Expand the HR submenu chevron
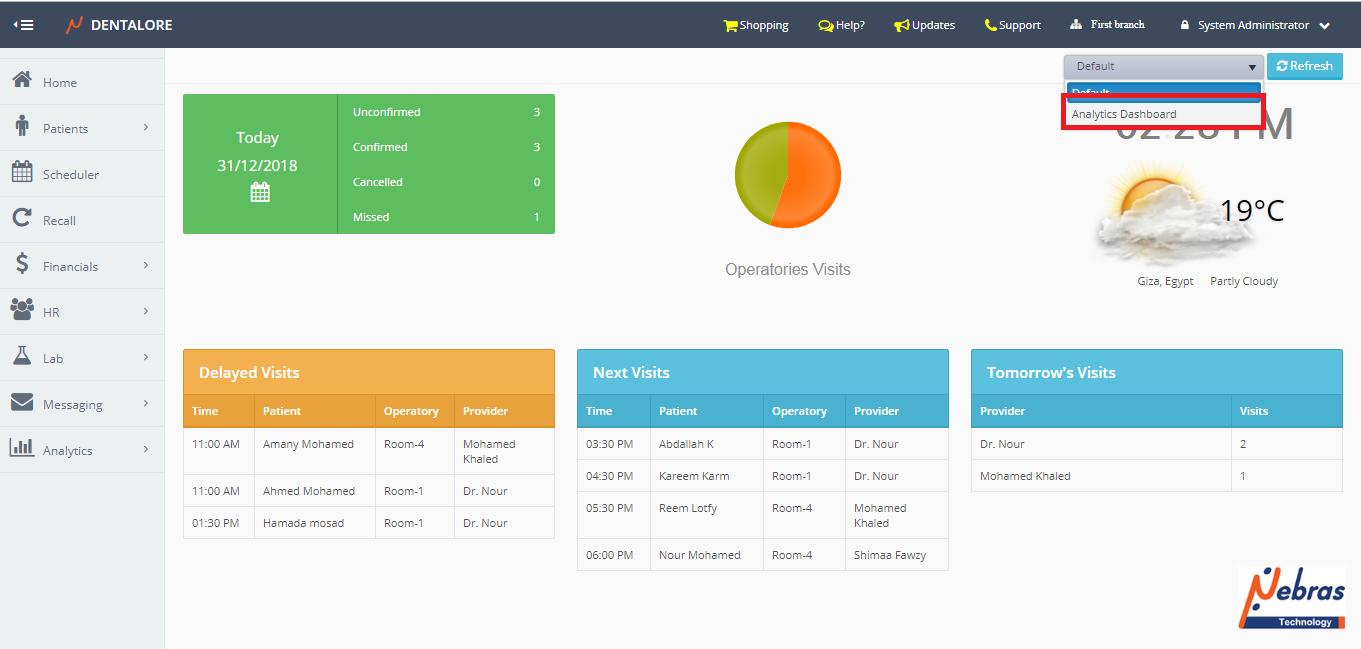Viewport: 1361px width, 649px height. 146,312
